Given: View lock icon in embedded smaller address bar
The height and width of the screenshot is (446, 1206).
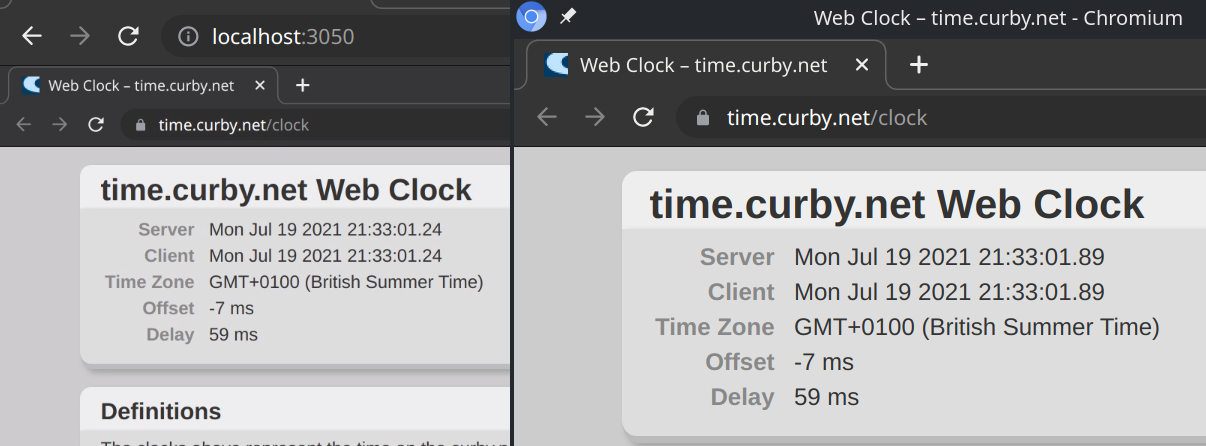Looking at the screenshot, I should (x=140, y=125).
